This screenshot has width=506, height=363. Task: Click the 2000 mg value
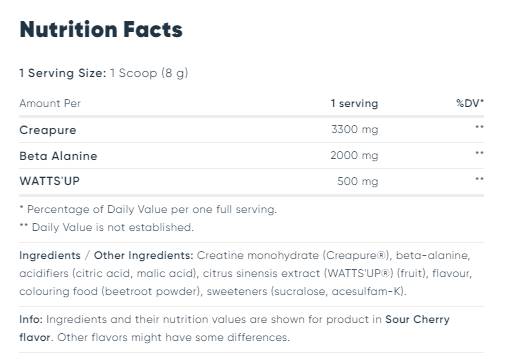click(x=354, y=155)
